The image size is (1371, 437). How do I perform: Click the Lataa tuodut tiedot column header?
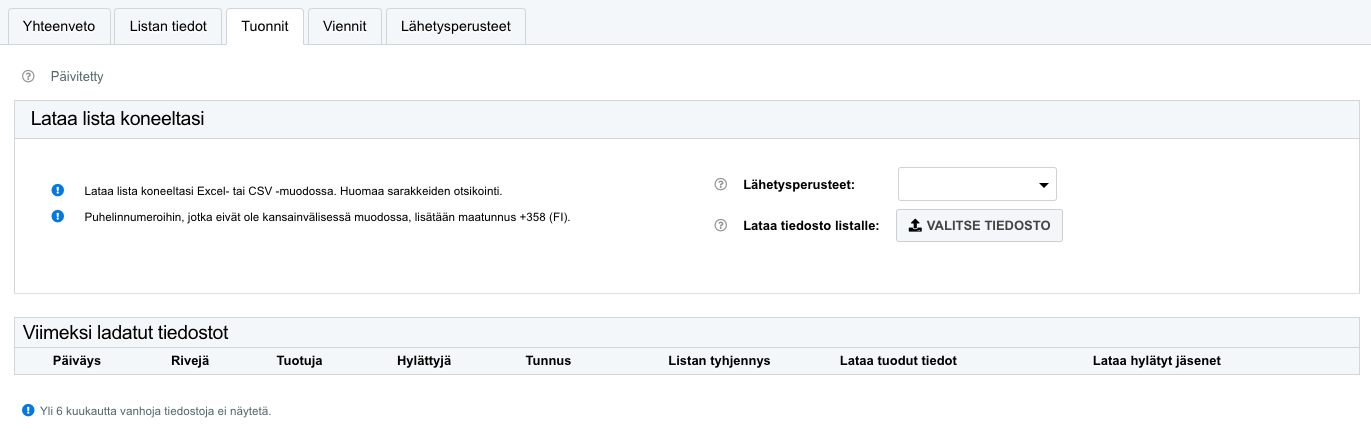(898, 360)
